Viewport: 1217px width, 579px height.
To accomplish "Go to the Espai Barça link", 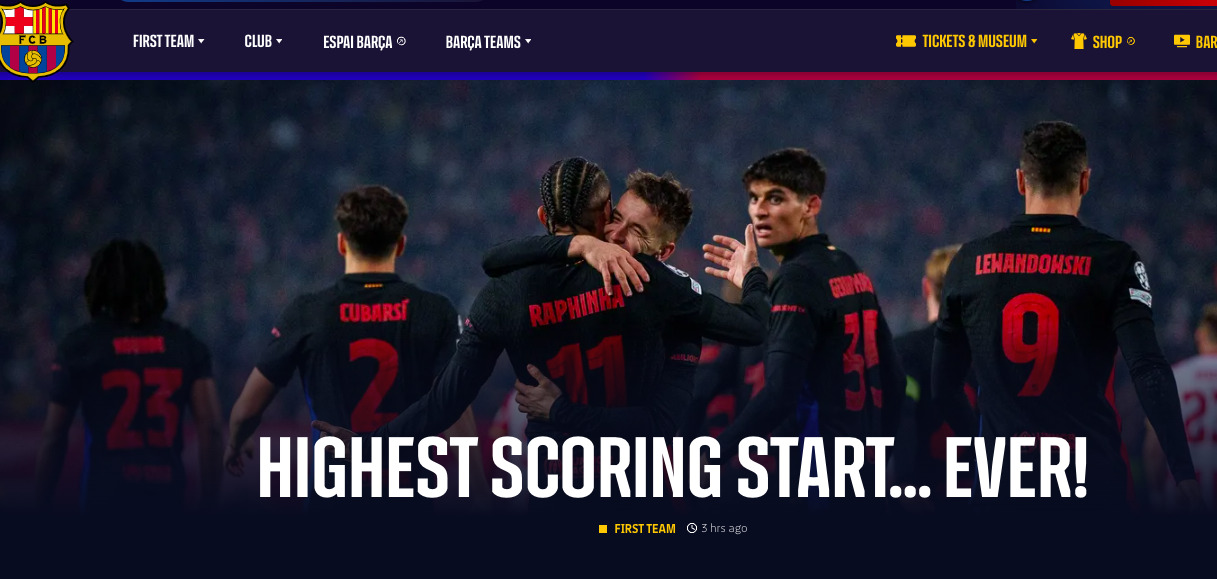I will pos(358,42).
